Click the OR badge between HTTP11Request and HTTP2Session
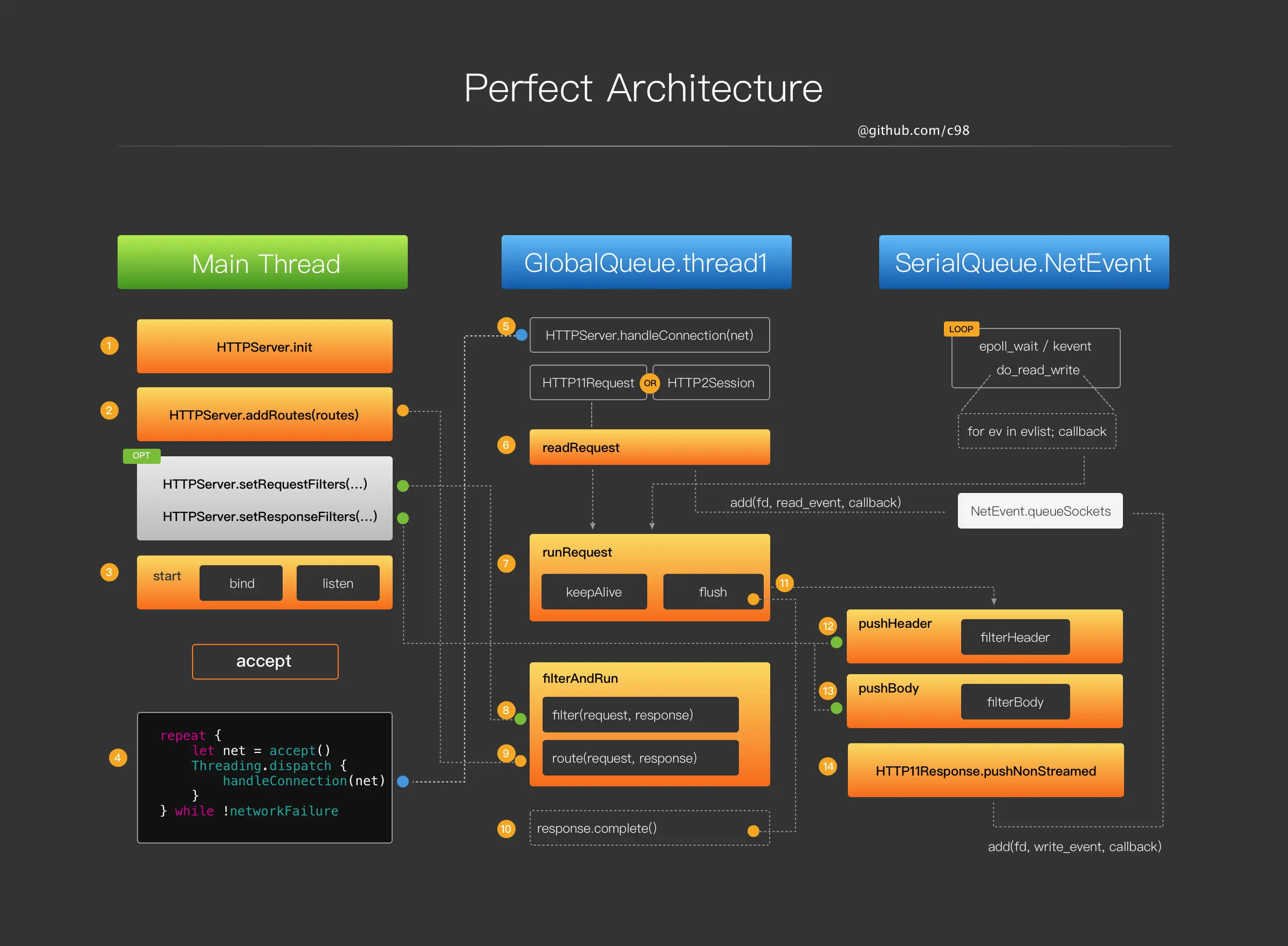Viewport: 1288px width, 946px height. [x=649, y=383]
